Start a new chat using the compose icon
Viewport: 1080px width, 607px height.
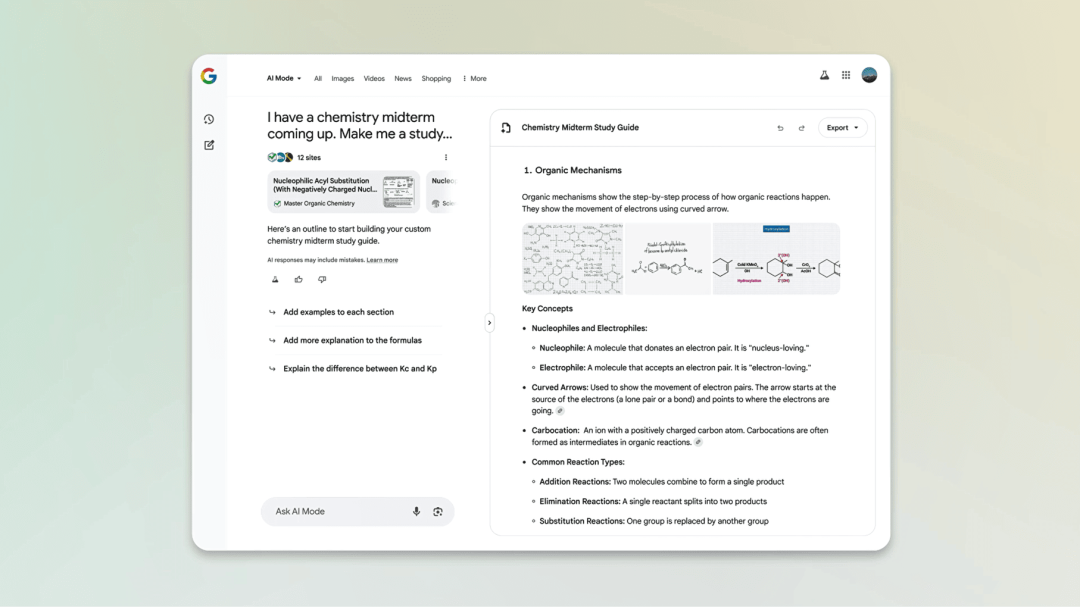tap(209, 145)
